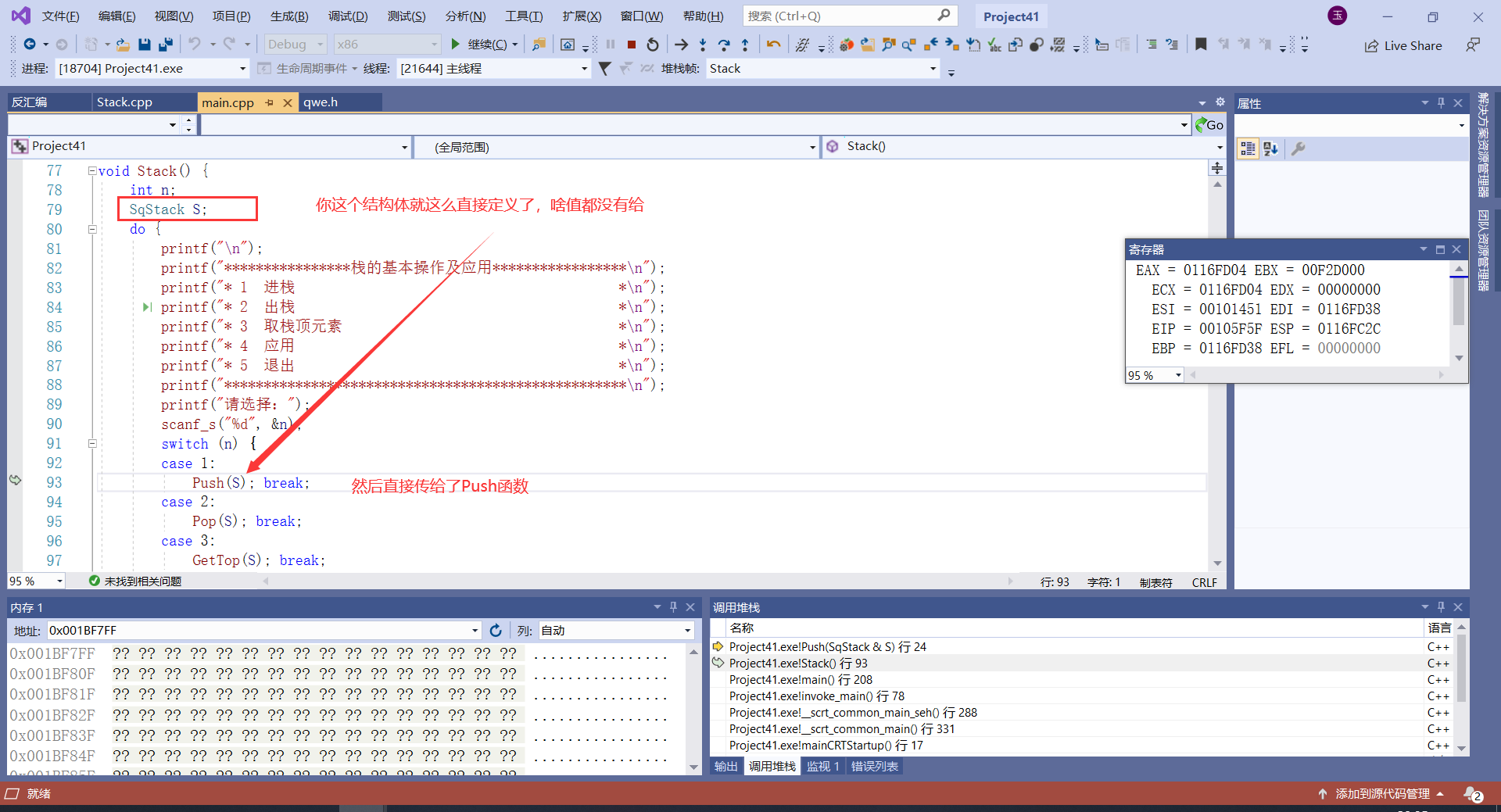Open the Send Feedback icon

coord(1473,45)
